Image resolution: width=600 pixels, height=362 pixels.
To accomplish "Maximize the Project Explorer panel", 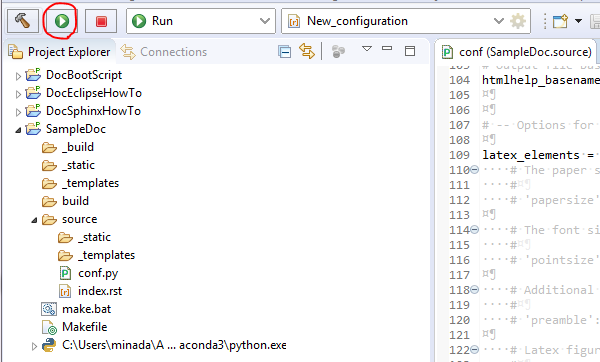I will [x=410, y=51].
